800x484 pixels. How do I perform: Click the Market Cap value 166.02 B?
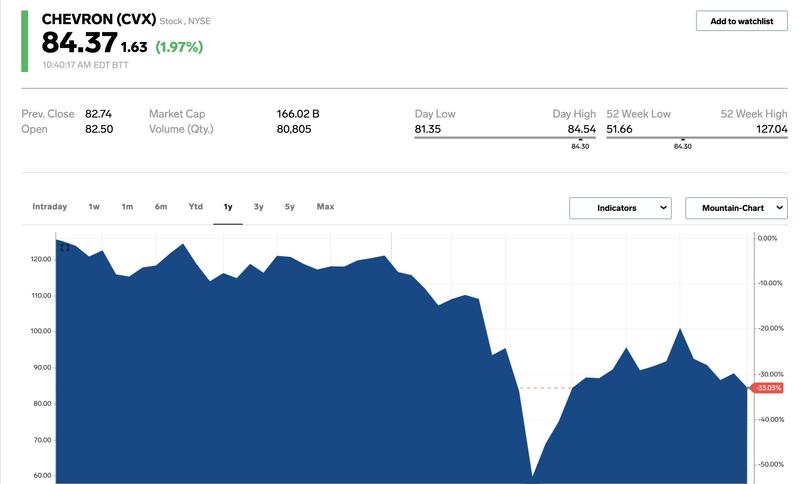298,114
